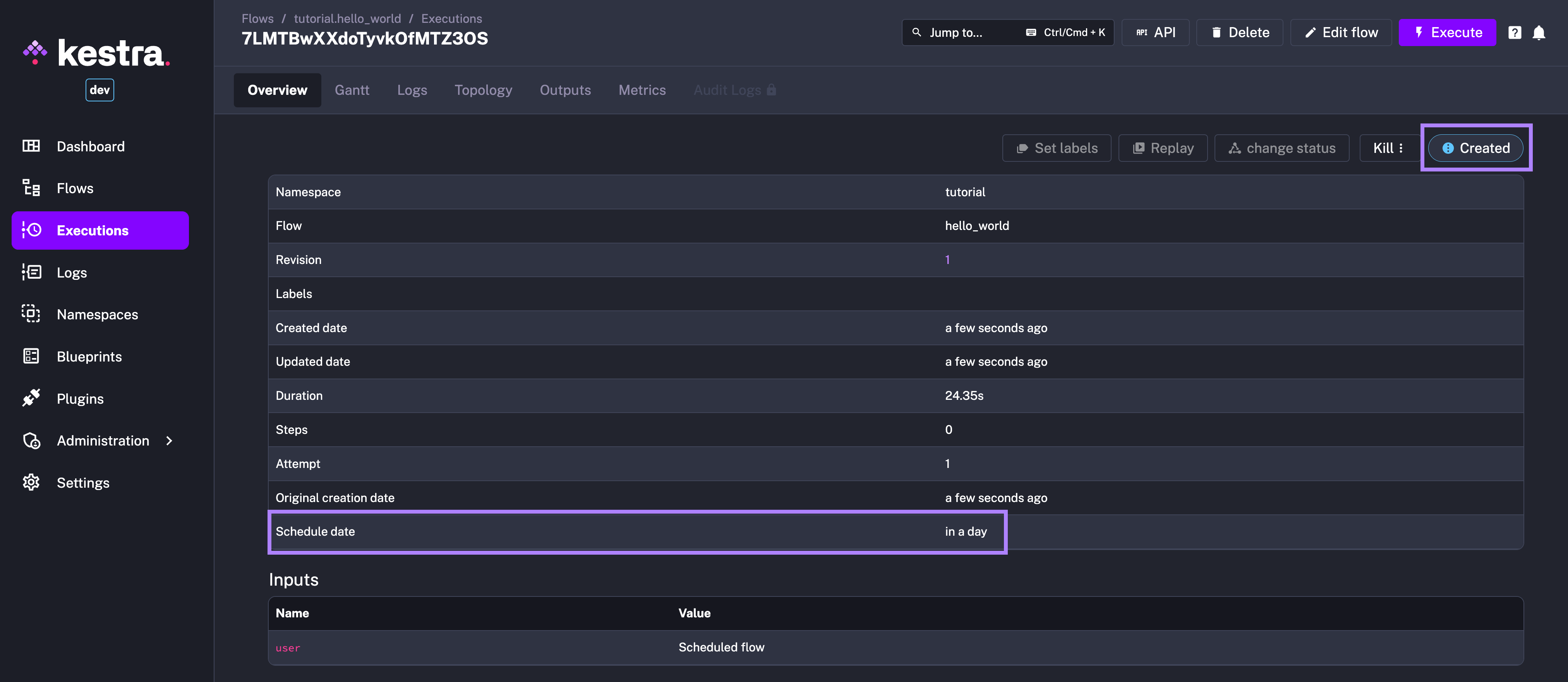Image resolution: width=1568 pixels, height=682 pixels.
Task: Open Namespaces in sidebar
Action: 97,315
